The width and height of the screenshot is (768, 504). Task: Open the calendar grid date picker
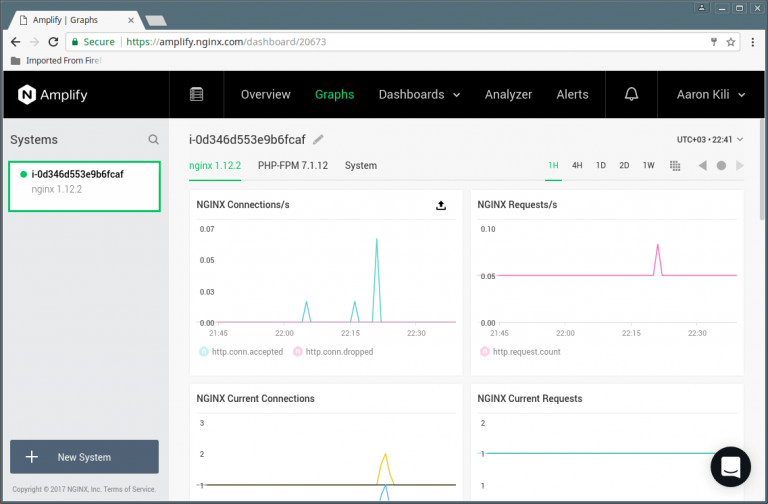(x=675, y=165)
